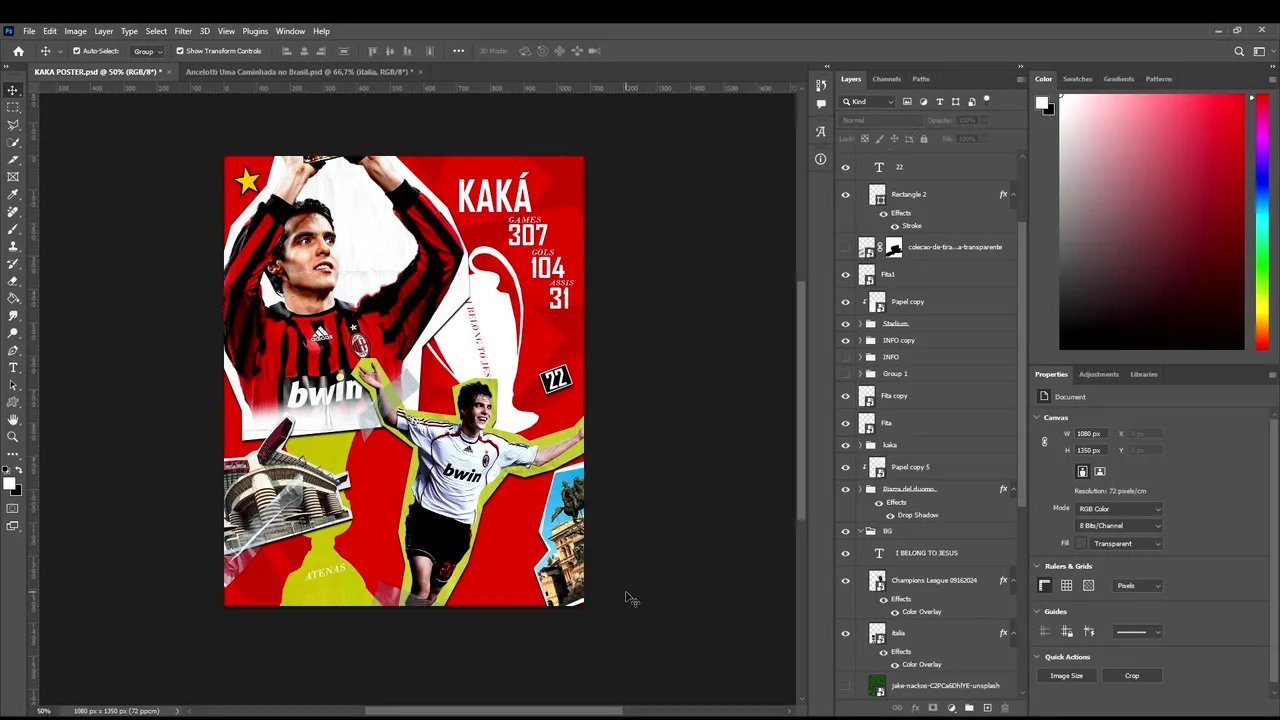Collapse the Quick Actions section

pos(1037,657)
